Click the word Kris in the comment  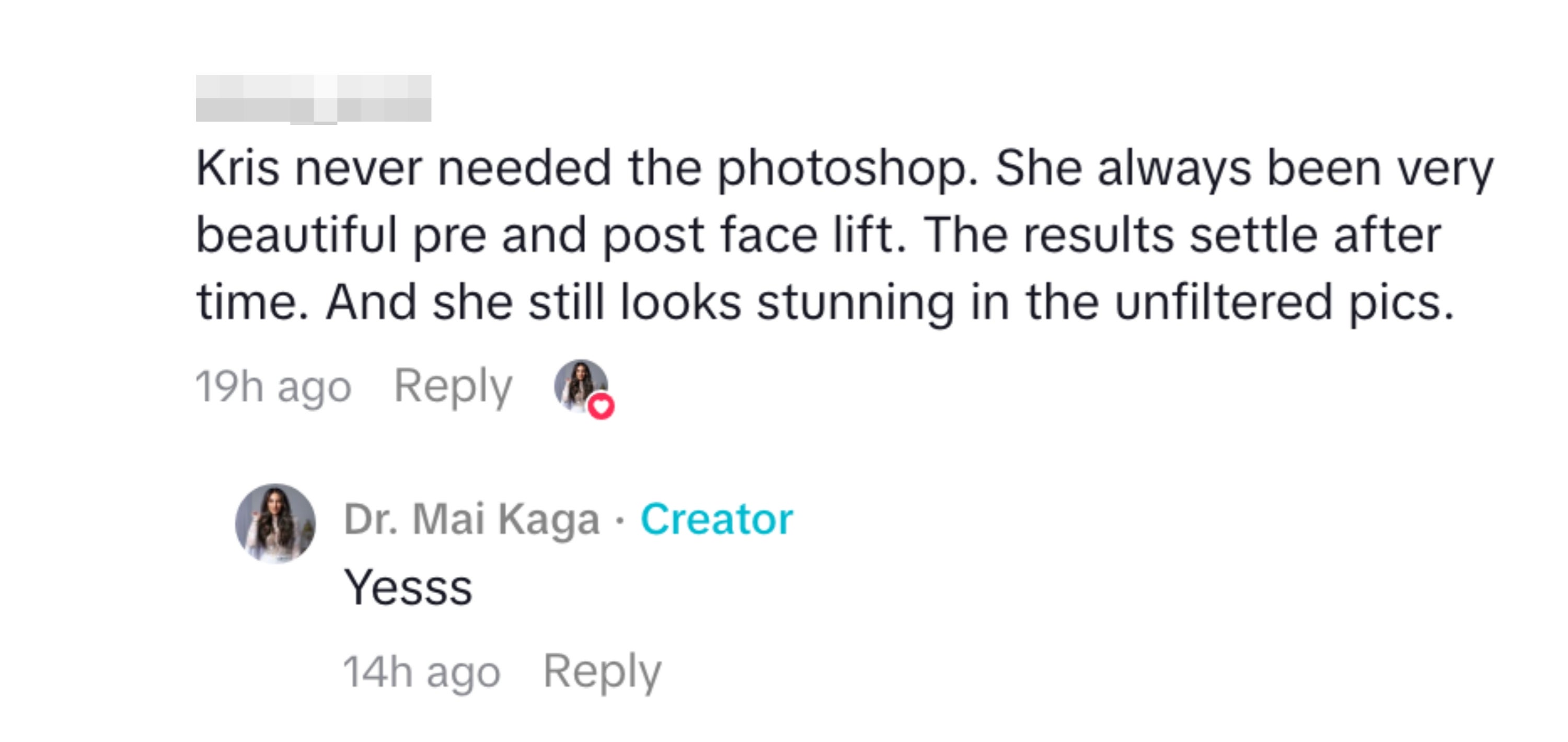tap(237, 168)
